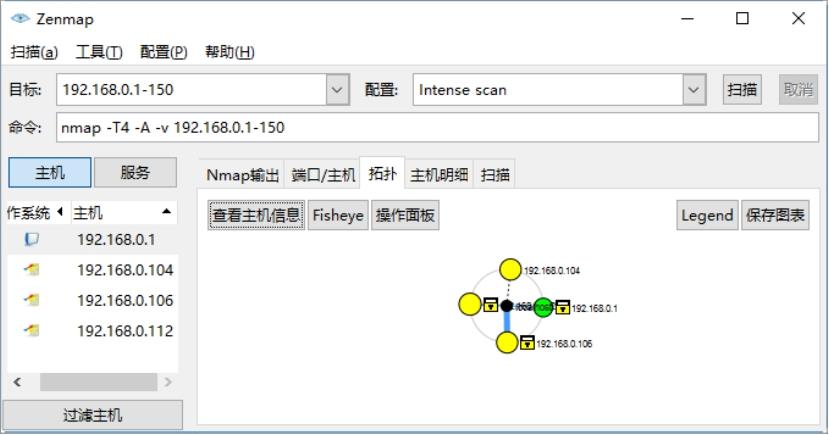Image resolution: width=829 pixels, height=435 pixels.
Task: Click the OS icon beside host 192.168.0.112
Action: (x=32, y=331)
